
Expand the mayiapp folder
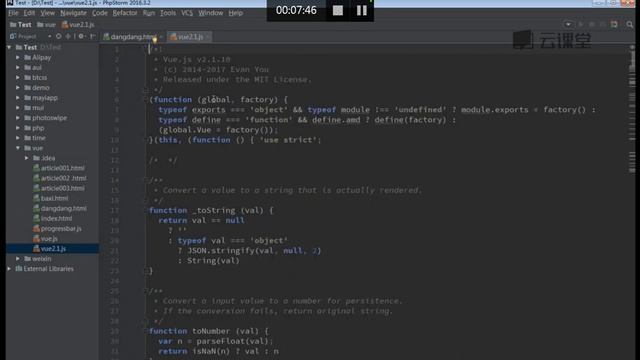pyautogui.click(x=18, y=98)
